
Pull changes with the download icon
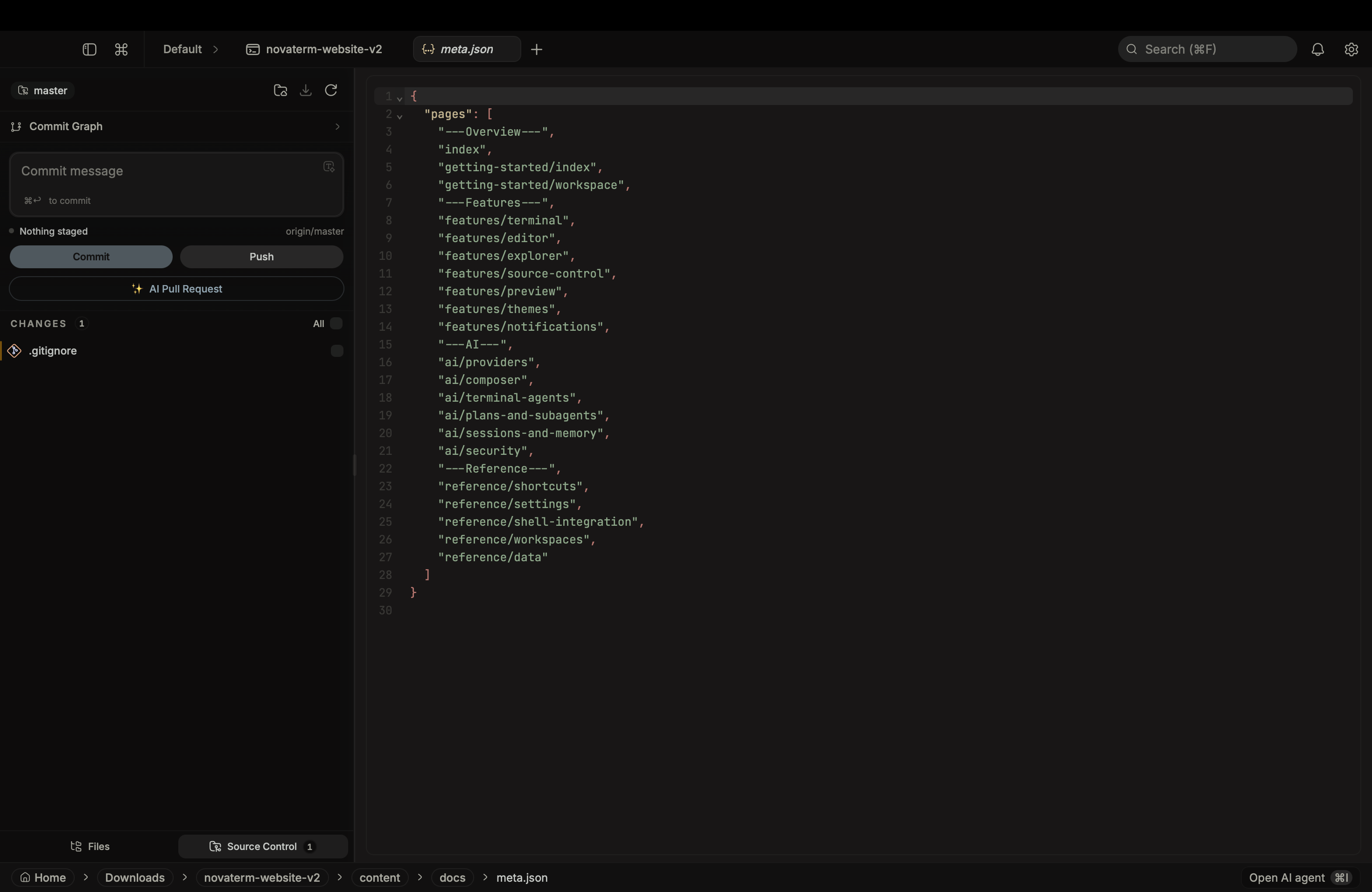[306, 91]
